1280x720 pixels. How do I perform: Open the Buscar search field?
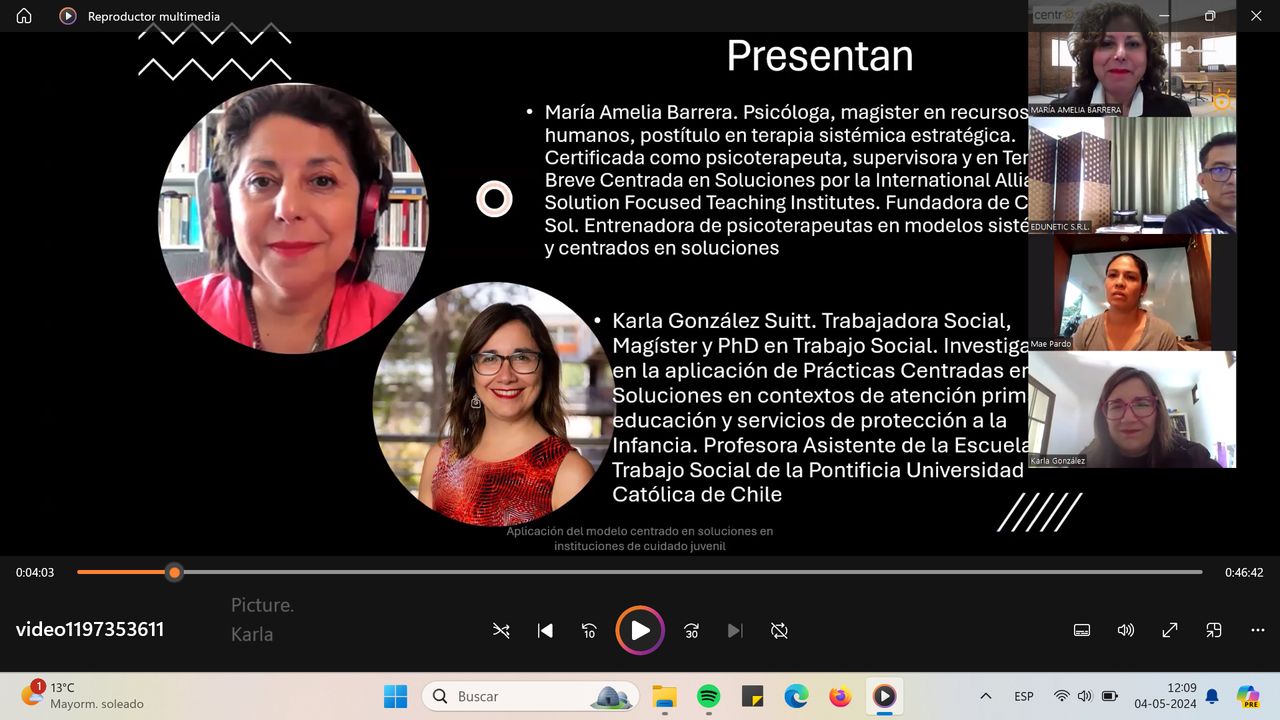[x=530, y=696]
